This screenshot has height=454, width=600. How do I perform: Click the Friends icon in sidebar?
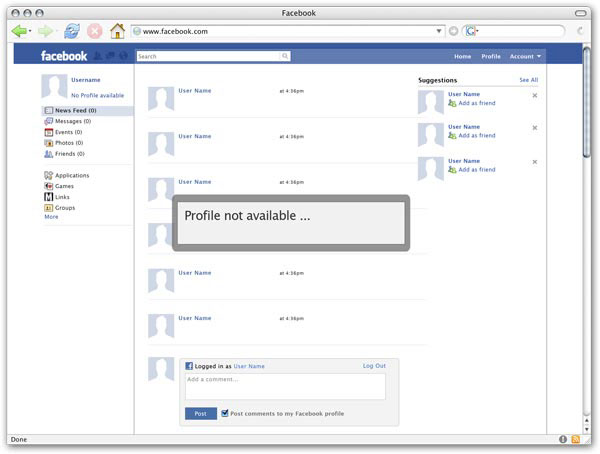click(49, 154)
